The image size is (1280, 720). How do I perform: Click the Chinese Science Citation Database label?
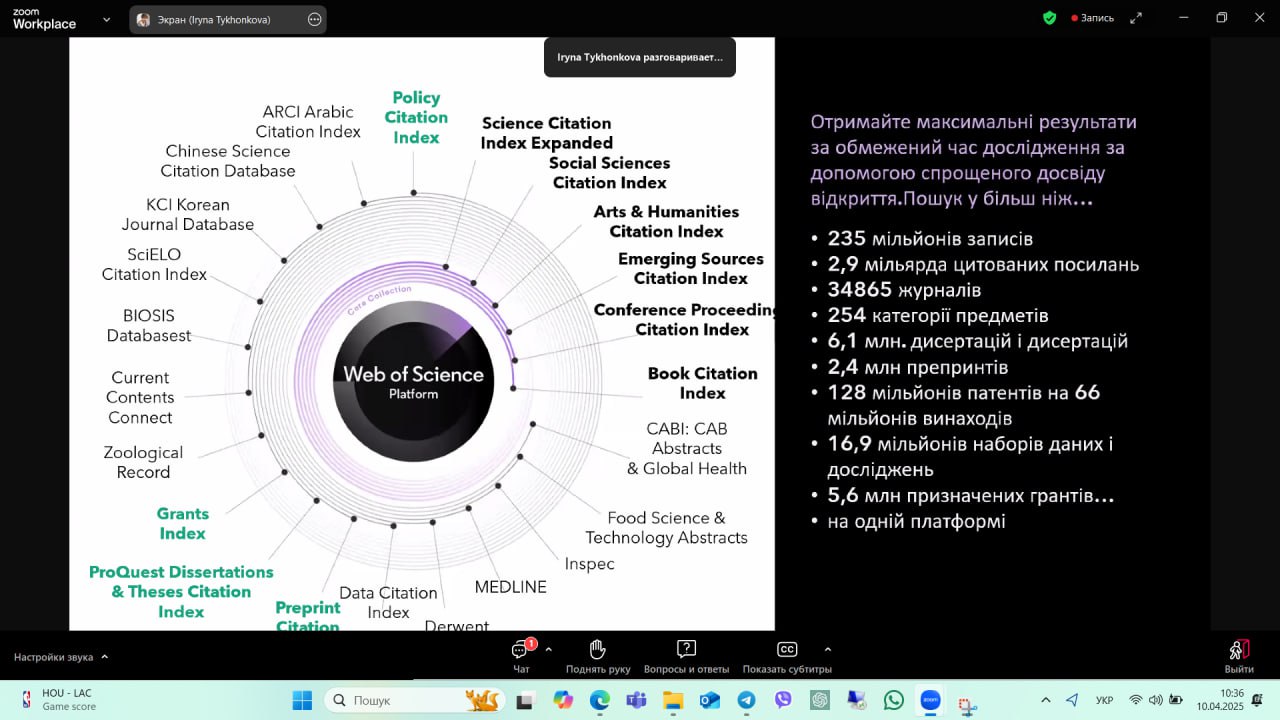click(228, 161)
